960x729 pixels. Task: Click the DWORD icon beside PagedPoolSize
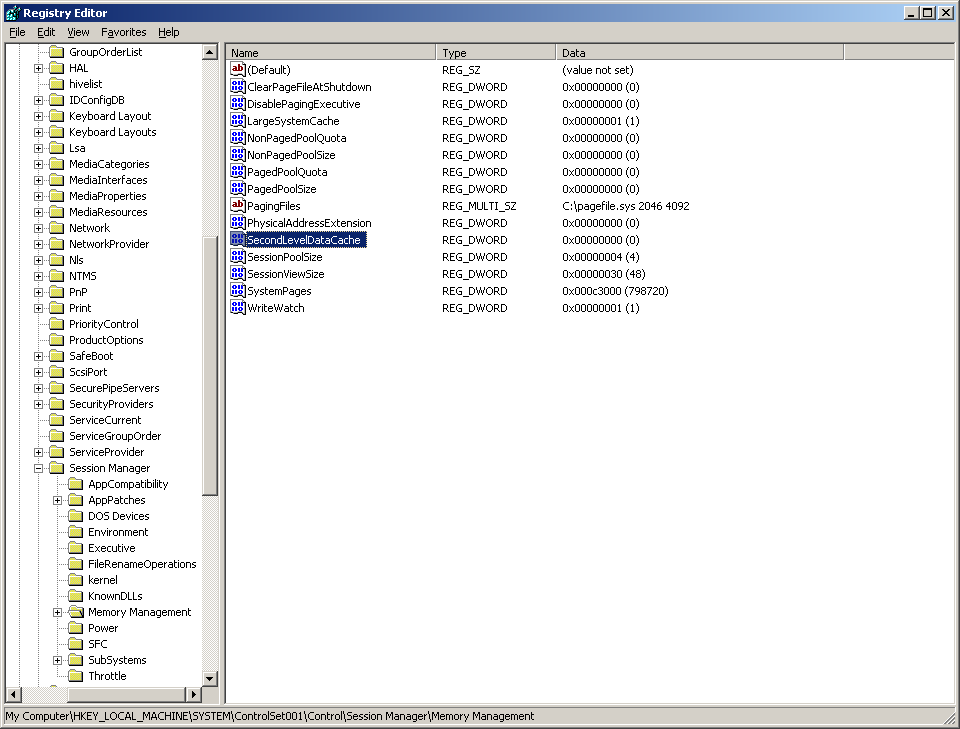[x=238, y=189]
